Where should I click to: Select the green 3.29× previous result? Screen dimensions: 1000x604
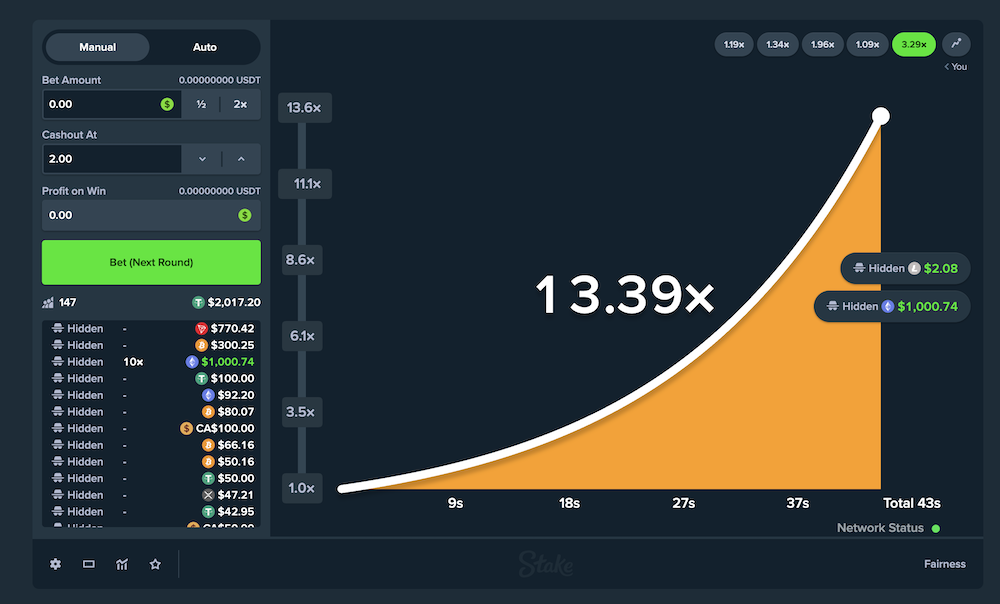click(913, 44)
